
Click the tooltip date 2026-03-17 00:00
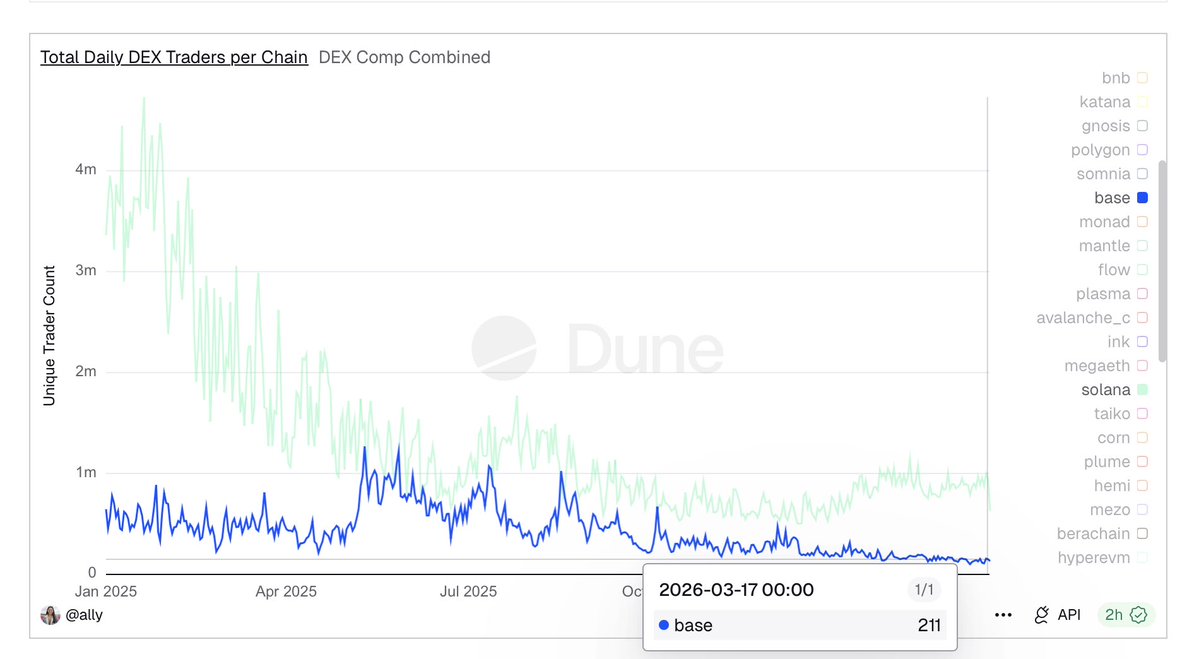pos(736,589)
